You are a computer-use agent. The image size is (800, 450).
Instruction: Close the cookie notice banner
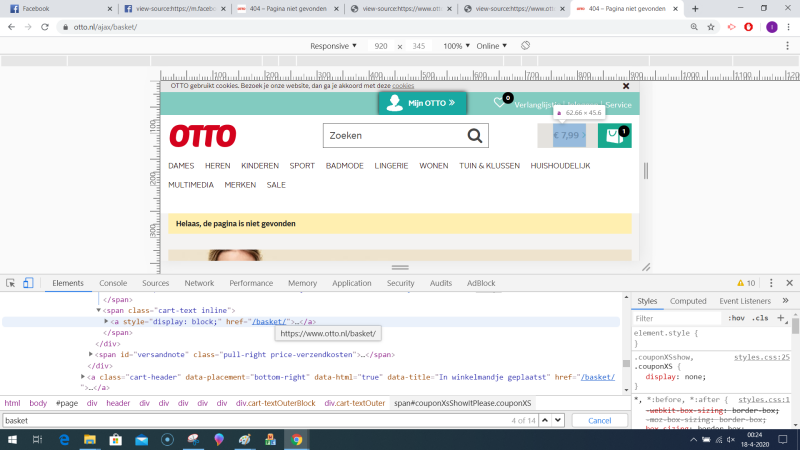pos(626,86)
